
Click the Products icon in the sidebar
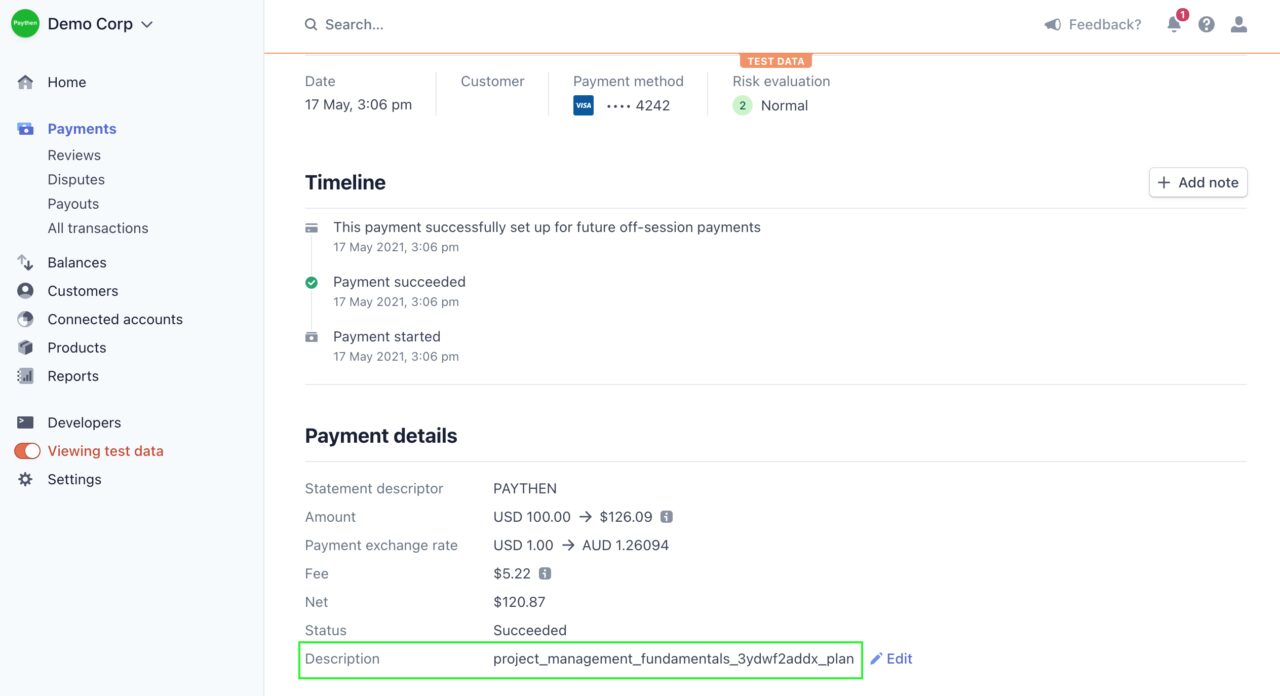coord(25,347)
